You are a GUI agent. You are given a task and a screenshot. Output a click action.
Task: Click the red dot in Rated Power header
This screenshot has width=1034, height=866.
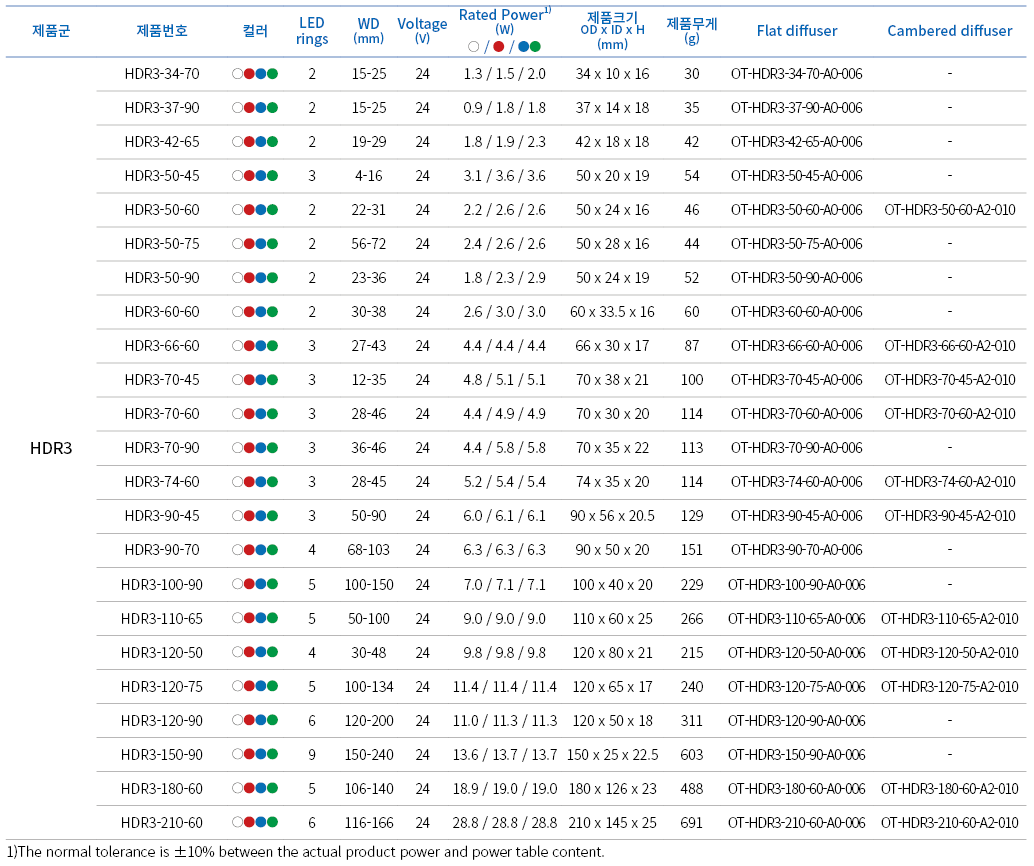pyautogui.click(x=498, y=46)
